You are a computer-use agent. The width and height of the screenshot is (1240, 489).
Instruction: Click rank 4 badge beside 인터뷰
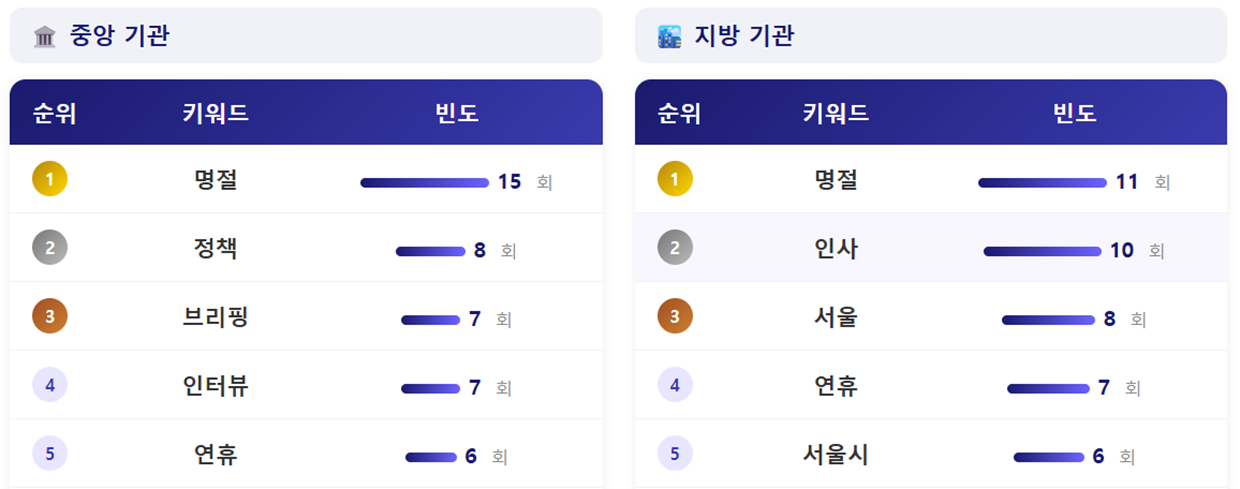tap(50, 385)
